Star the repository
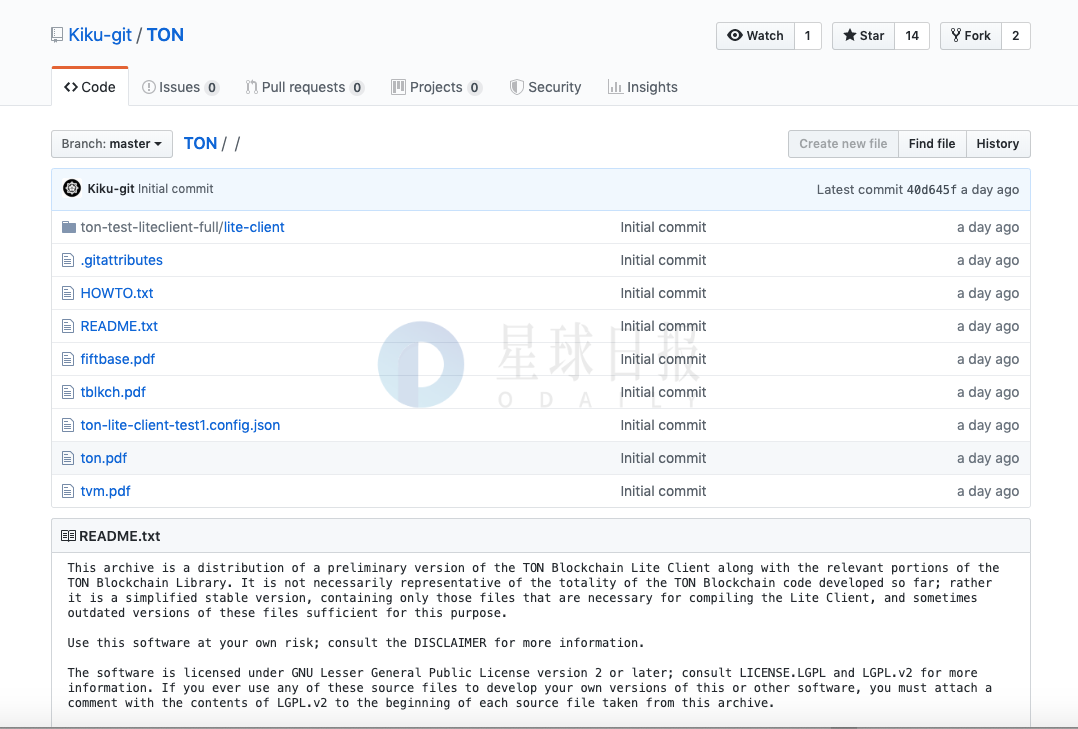Image resolution: width=1078 pixels, height=729 pixels. point(864,36)
